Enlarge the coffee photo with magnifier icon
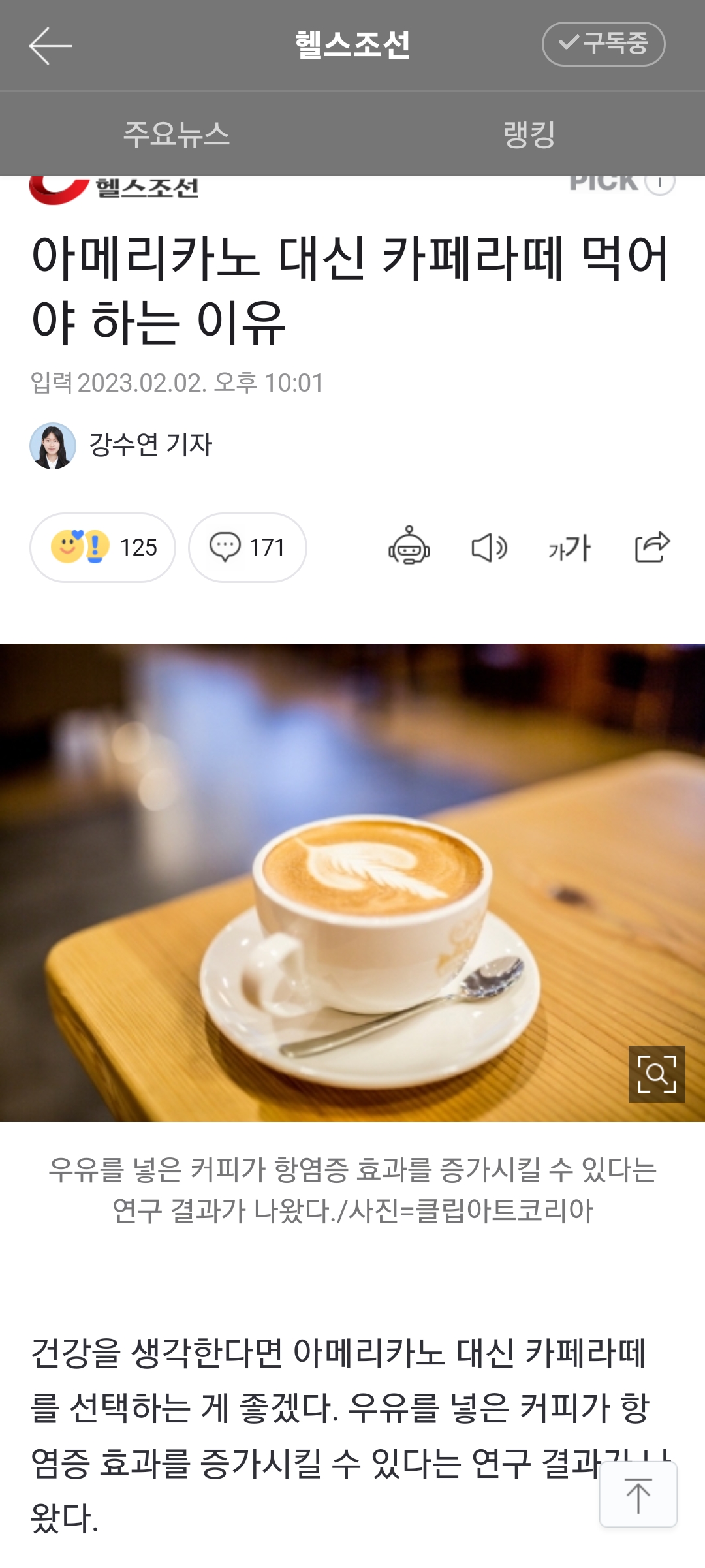 tap(657, 1074)
